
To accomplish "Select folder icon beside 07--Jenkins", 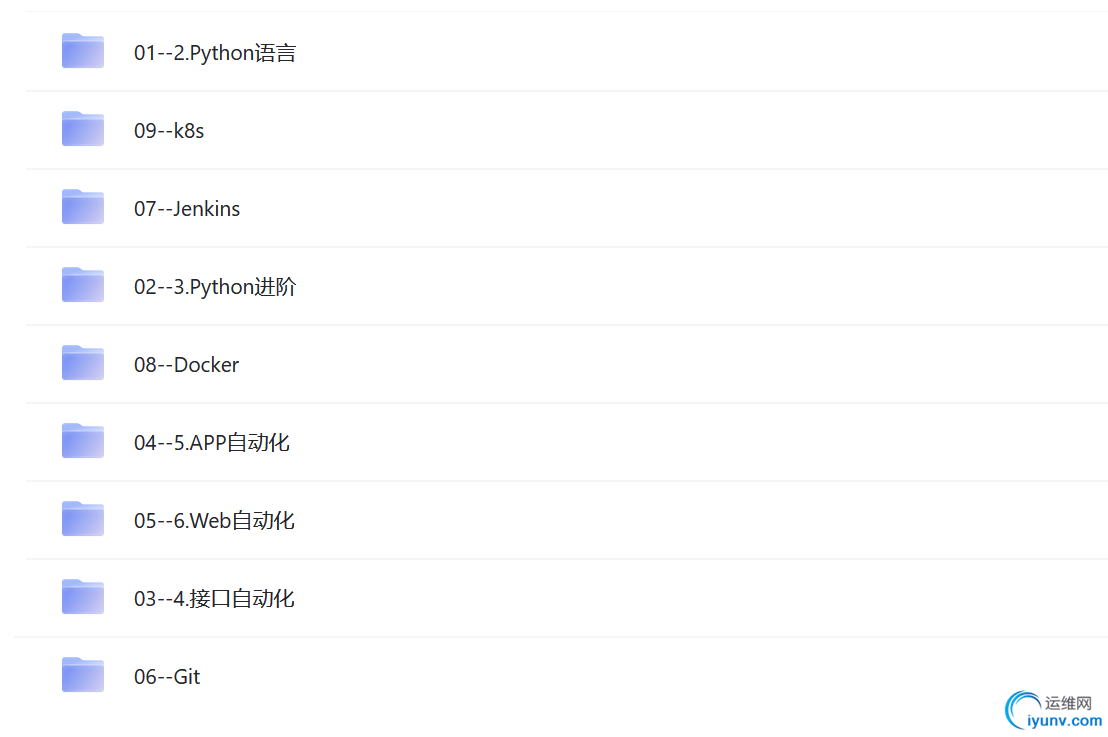I will tap(83, 207).
